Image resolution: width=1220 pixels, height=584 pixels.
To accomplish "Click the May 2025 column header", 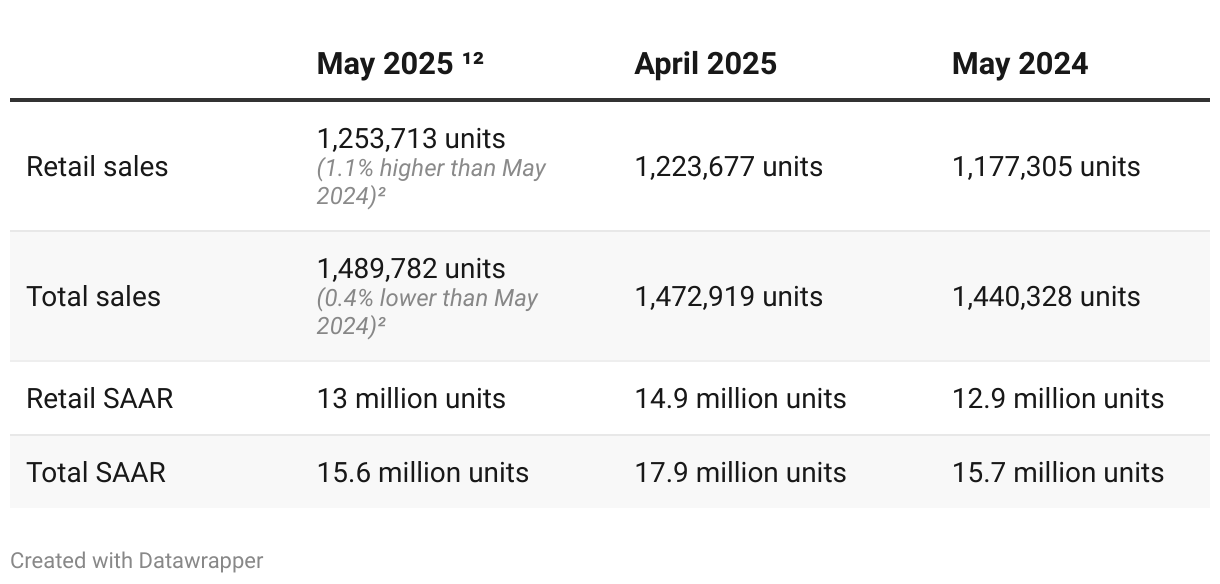I will 400,64.
